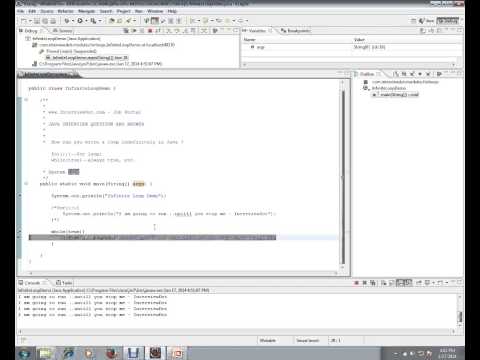Click the Step Into icon in Debug view
Screen dimensions: 480x360
pyautogui.click(x=169, y=31)
